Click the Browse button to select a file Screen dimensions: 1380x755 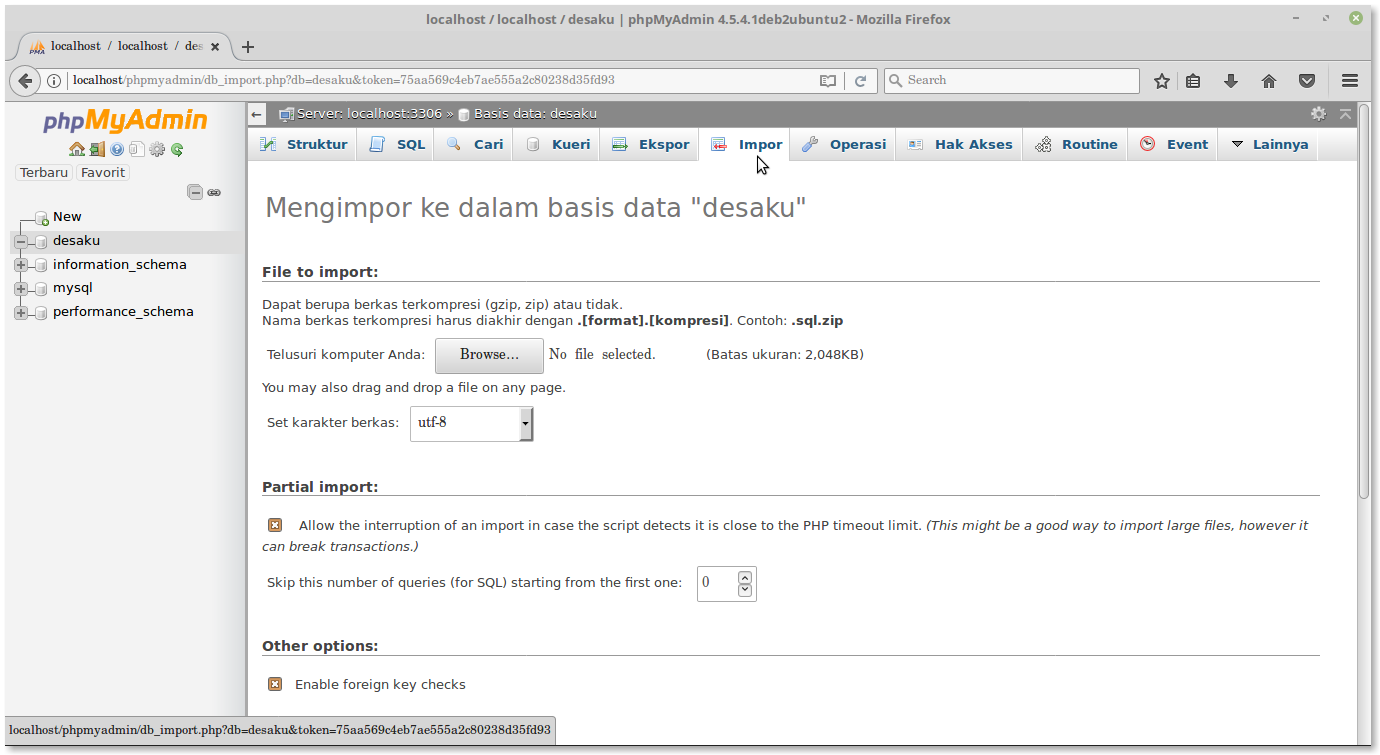(x=488, y=355)
